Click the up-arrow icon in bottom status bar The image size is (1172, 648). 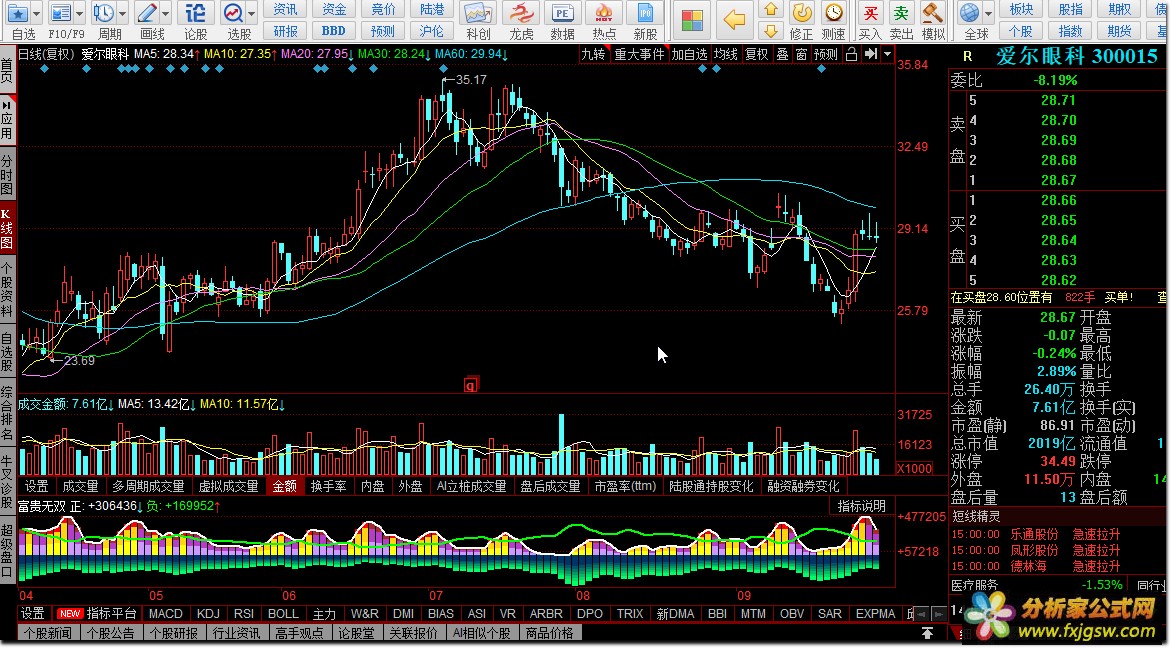[928, 633]
